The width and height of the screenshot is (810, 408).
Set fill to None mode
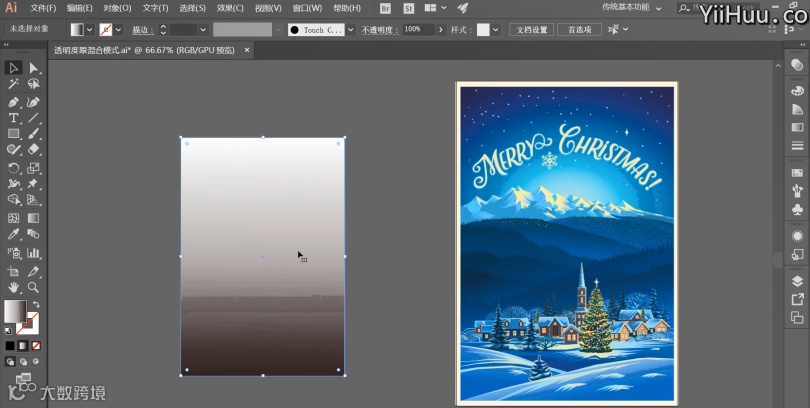click(x=36, y=346)
